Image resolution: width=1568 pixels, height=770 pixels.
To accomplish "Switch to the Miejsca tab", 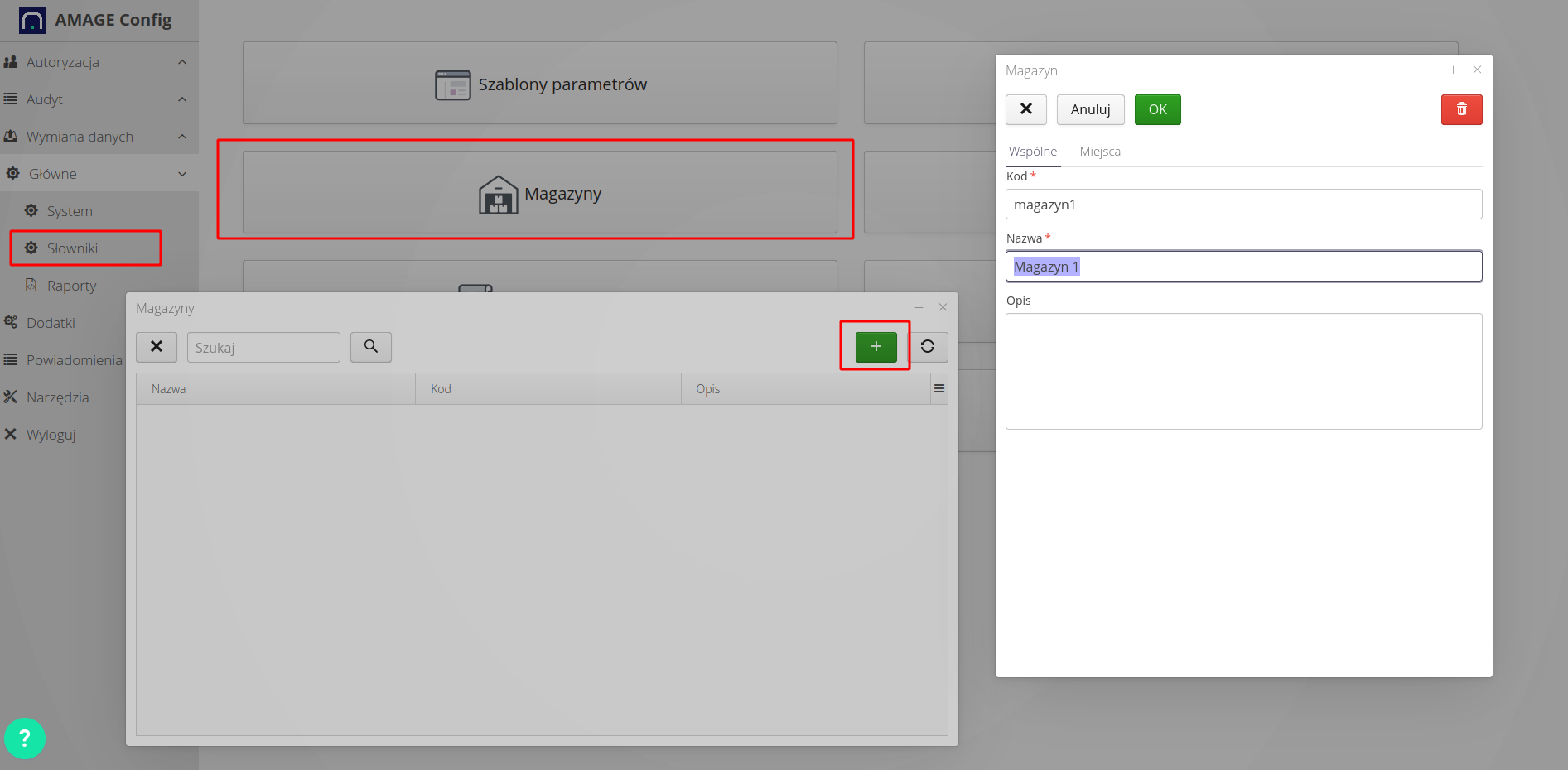I will 1100,151.
